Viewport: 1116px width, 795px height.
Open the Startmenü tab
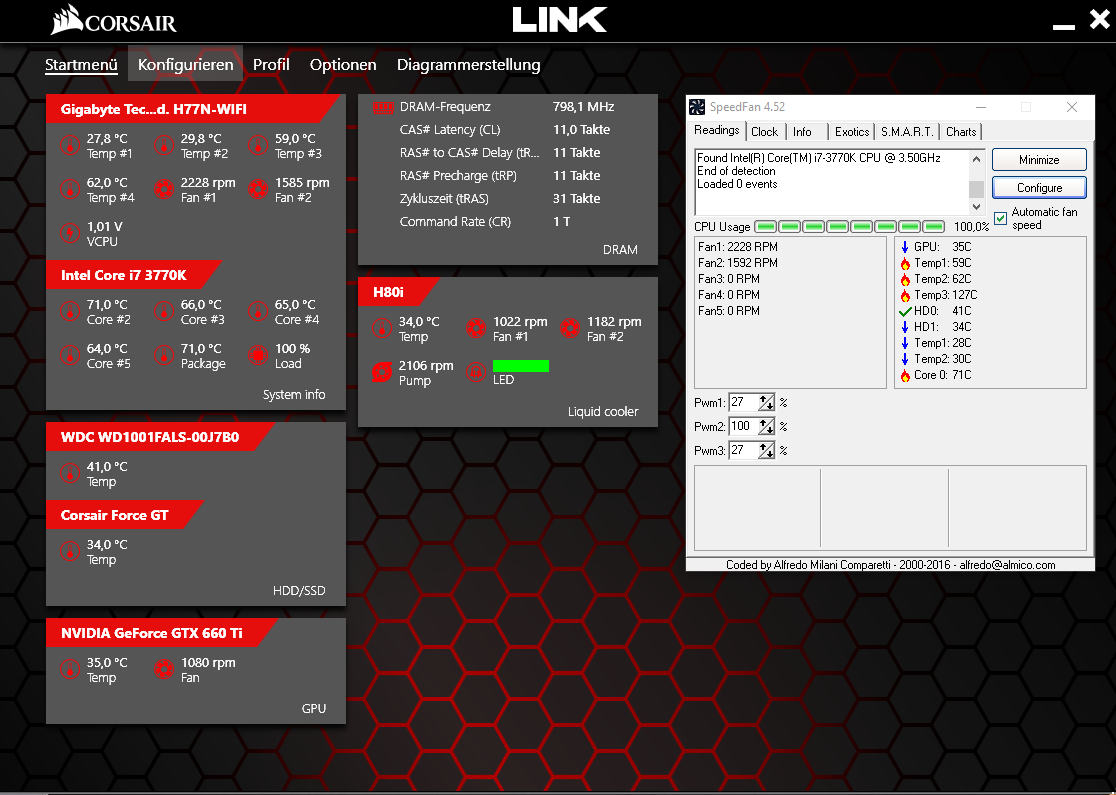pos(81,65)
